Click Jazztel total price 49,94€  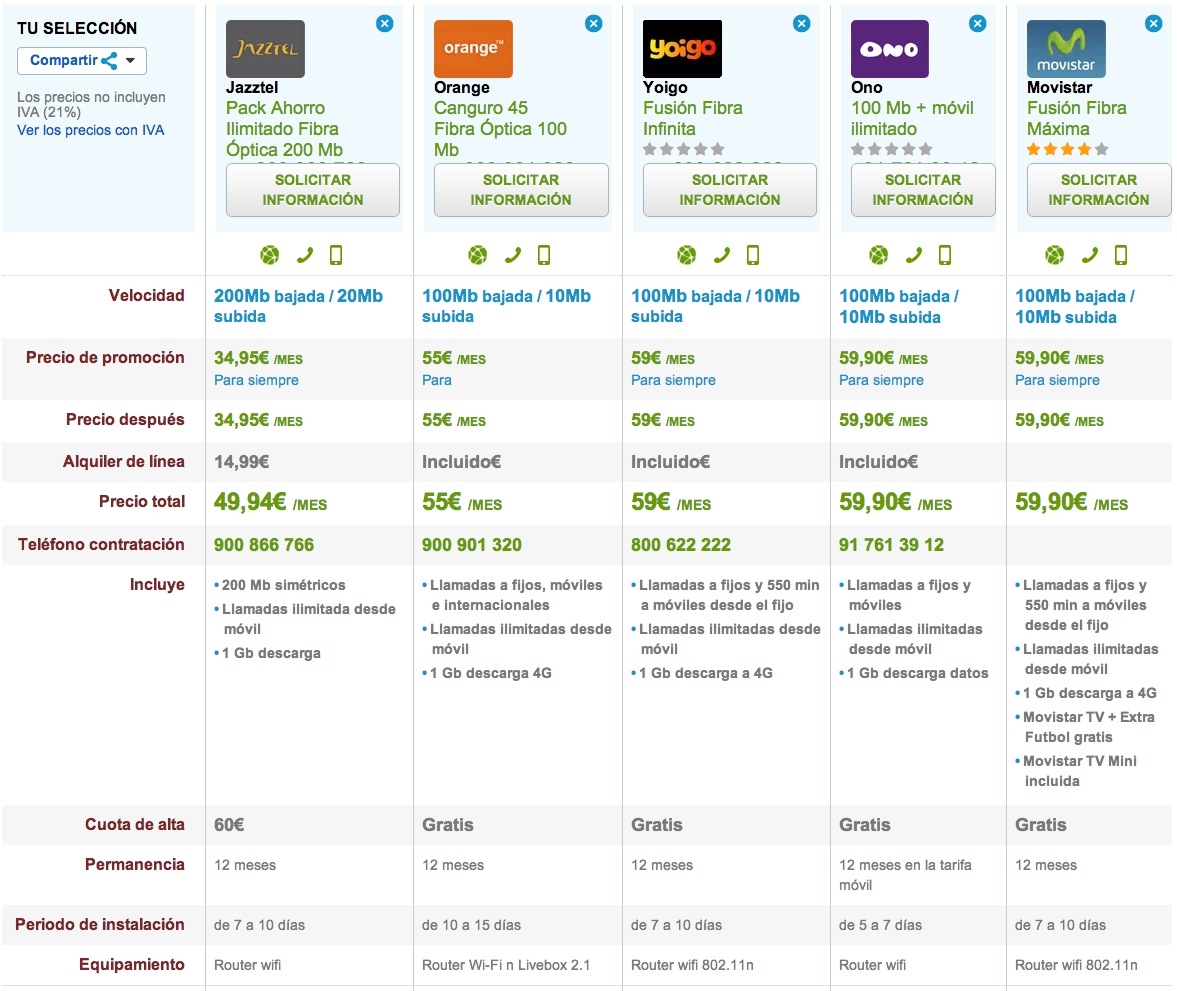pos(270,502)
